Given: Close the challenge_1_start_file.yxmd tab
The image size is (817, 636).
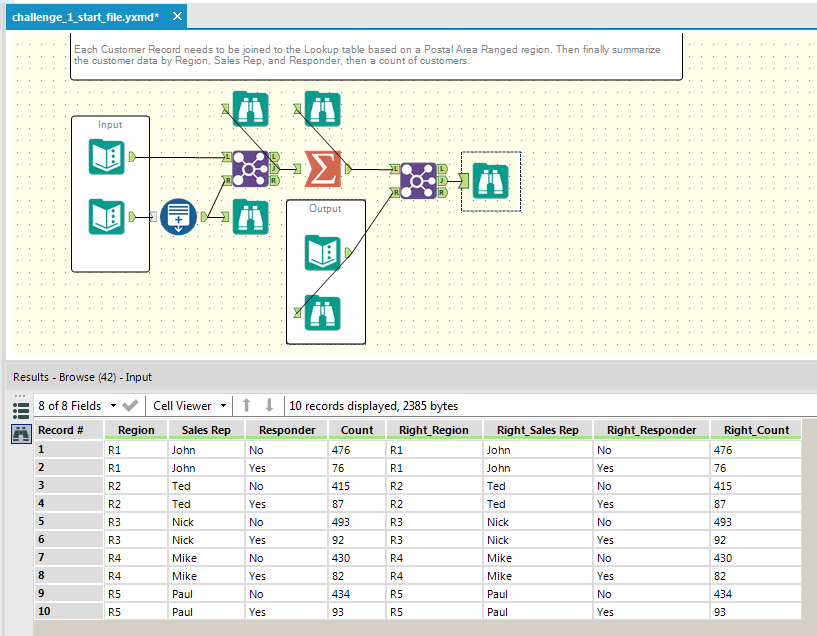Looking at the screenshot, I should pos(177,17).
